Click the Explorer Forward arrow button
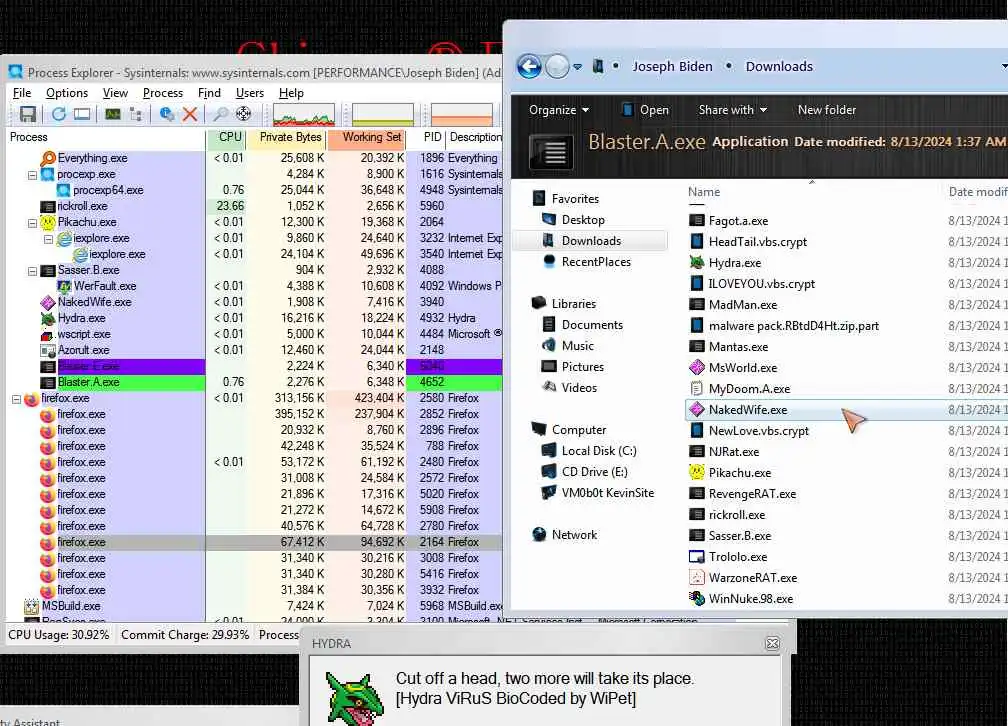Viewport: 1008px width, 726px height. (x=557, y=66)
